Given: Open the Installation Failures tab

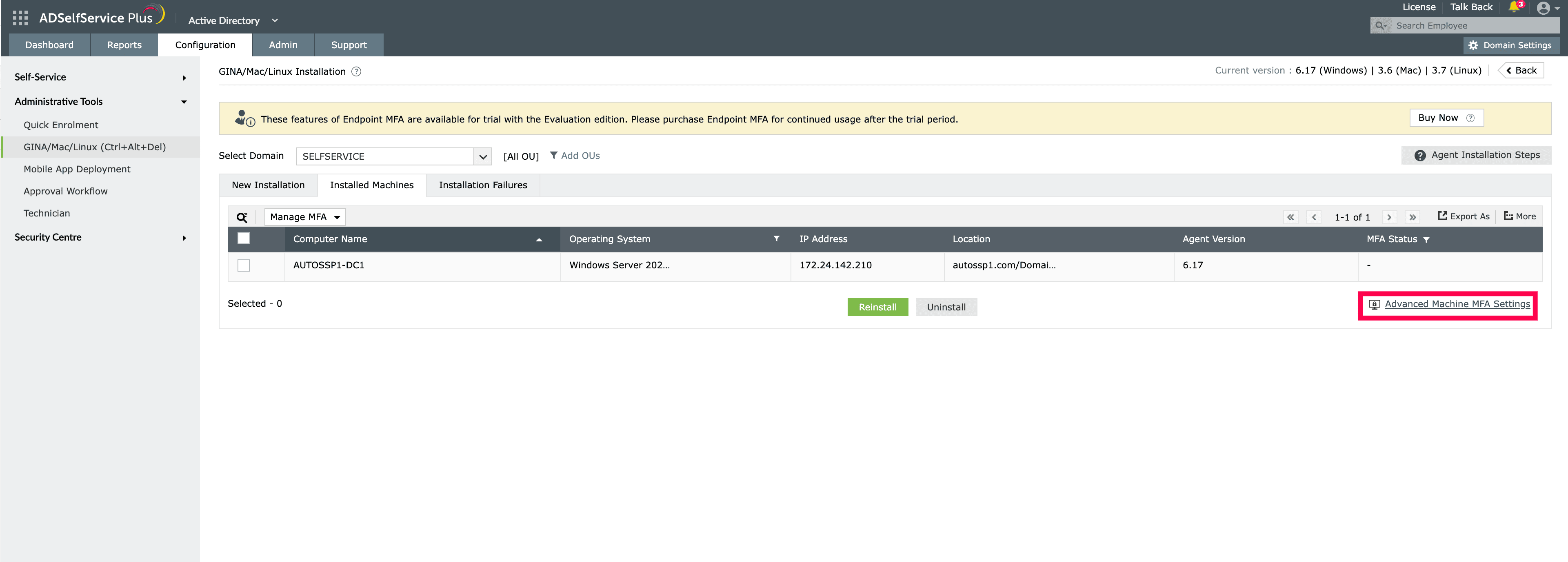Looking at the screenshot, I should (x=483, y=185).
